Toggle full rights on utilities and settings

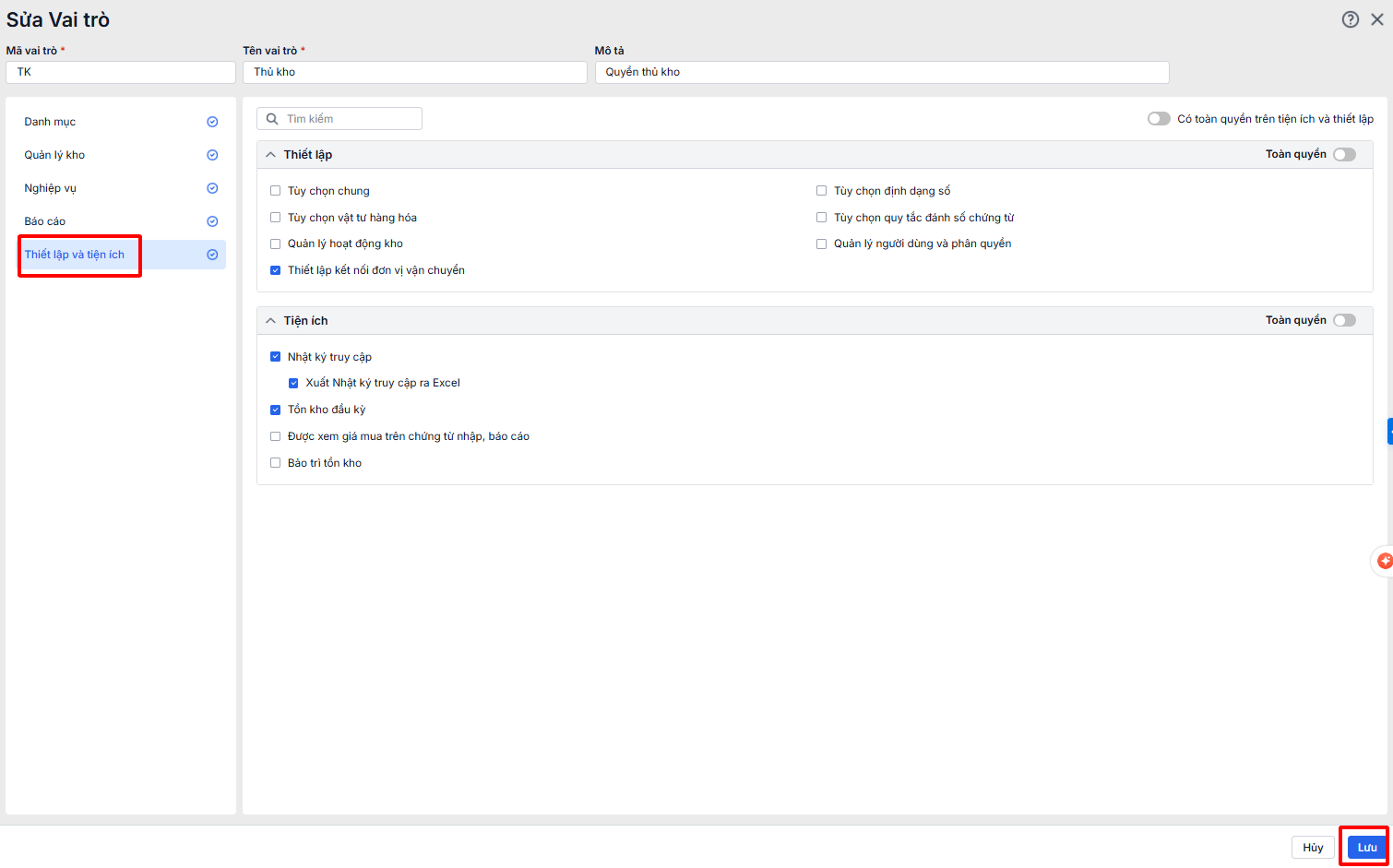click(1159, 119)
